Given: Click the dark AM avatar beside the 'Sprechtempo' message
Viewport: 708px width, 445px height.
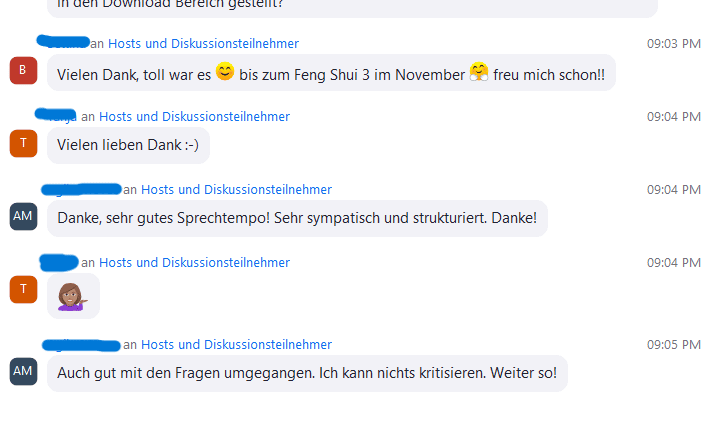Looking at the screenshot, I should click(23, 217).
